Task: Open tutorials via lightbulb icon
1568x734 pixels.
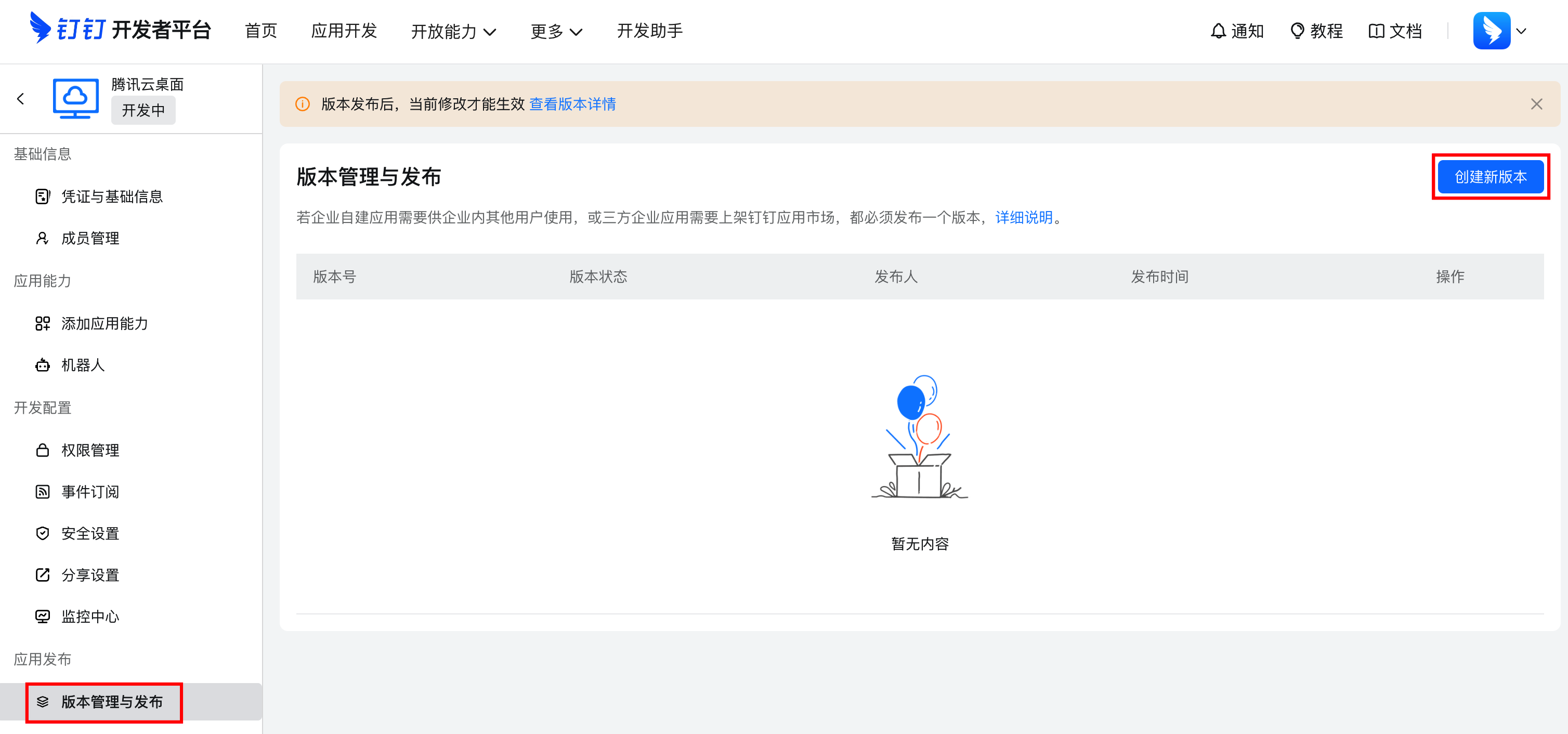Action: pyautogui.click(x=1297, y=31)
